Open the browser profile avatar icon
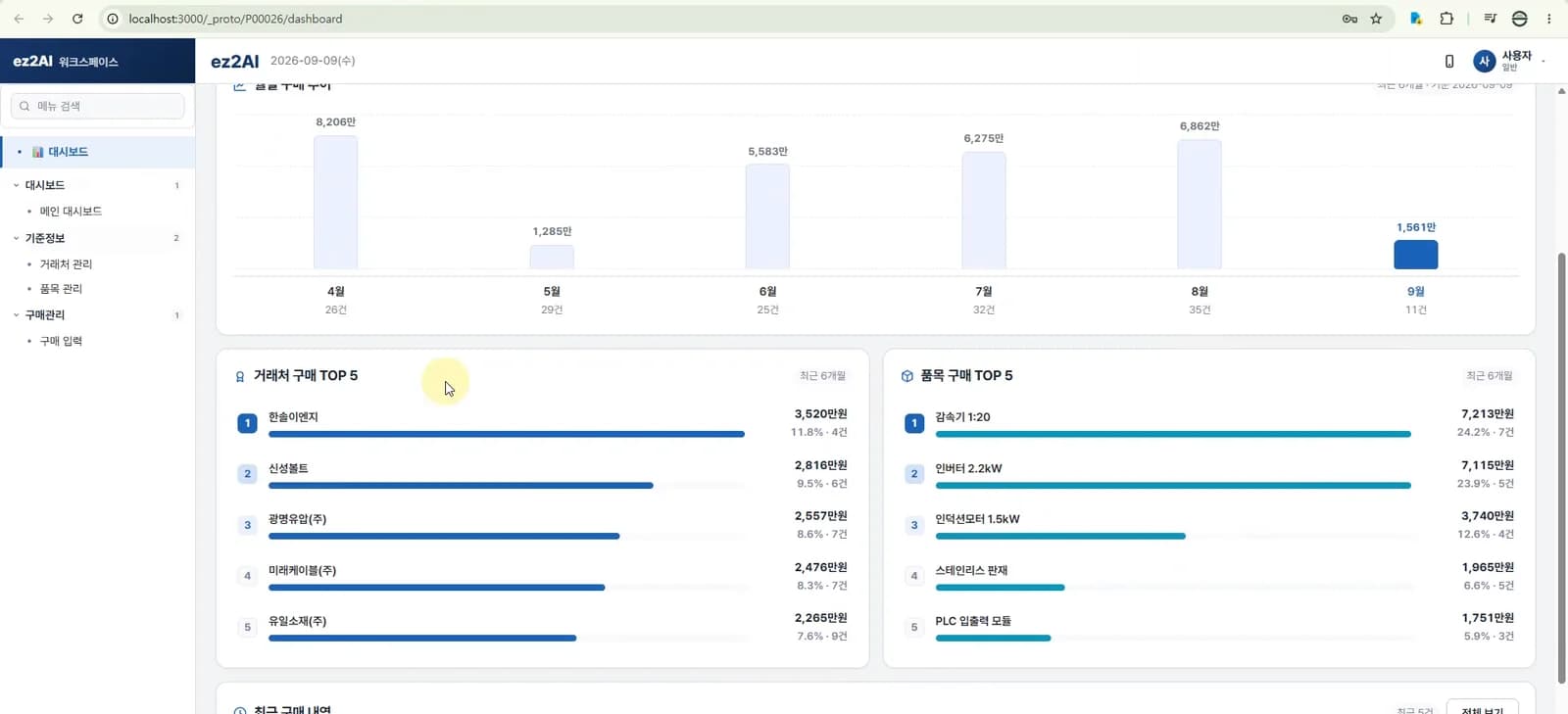The height and width of the screenshot is (714, 1568). point(1520,19)
